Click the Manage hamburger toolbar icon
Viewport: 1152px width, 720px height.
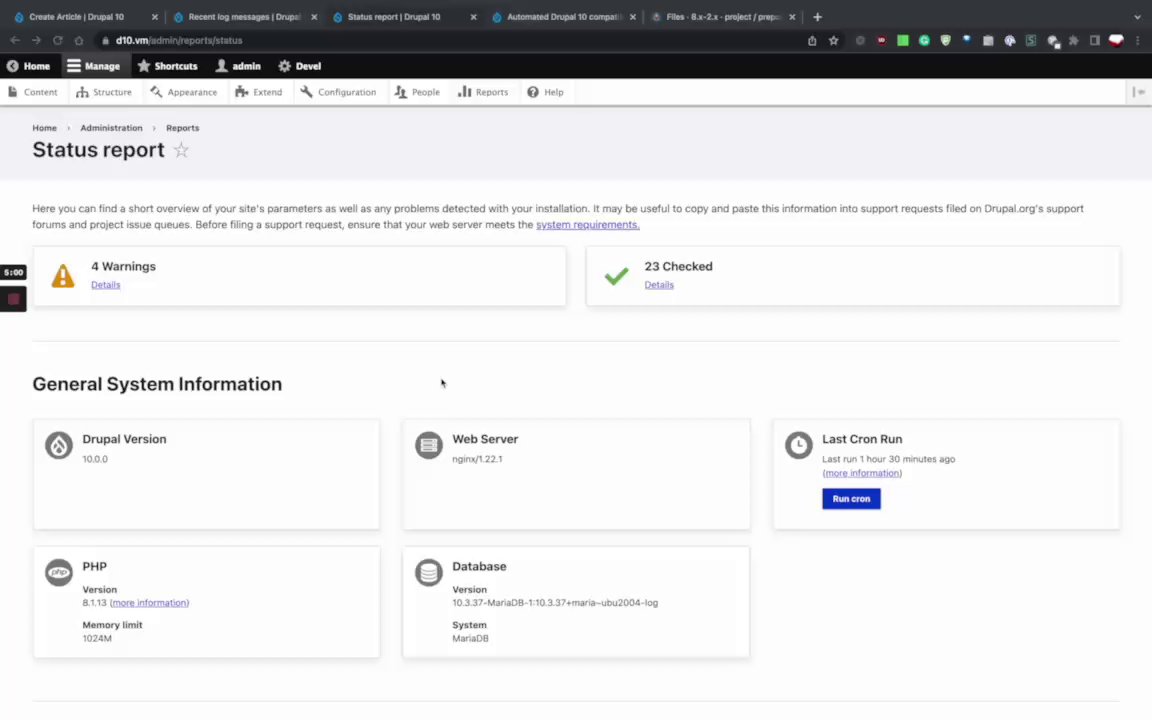tap(74, 66)
